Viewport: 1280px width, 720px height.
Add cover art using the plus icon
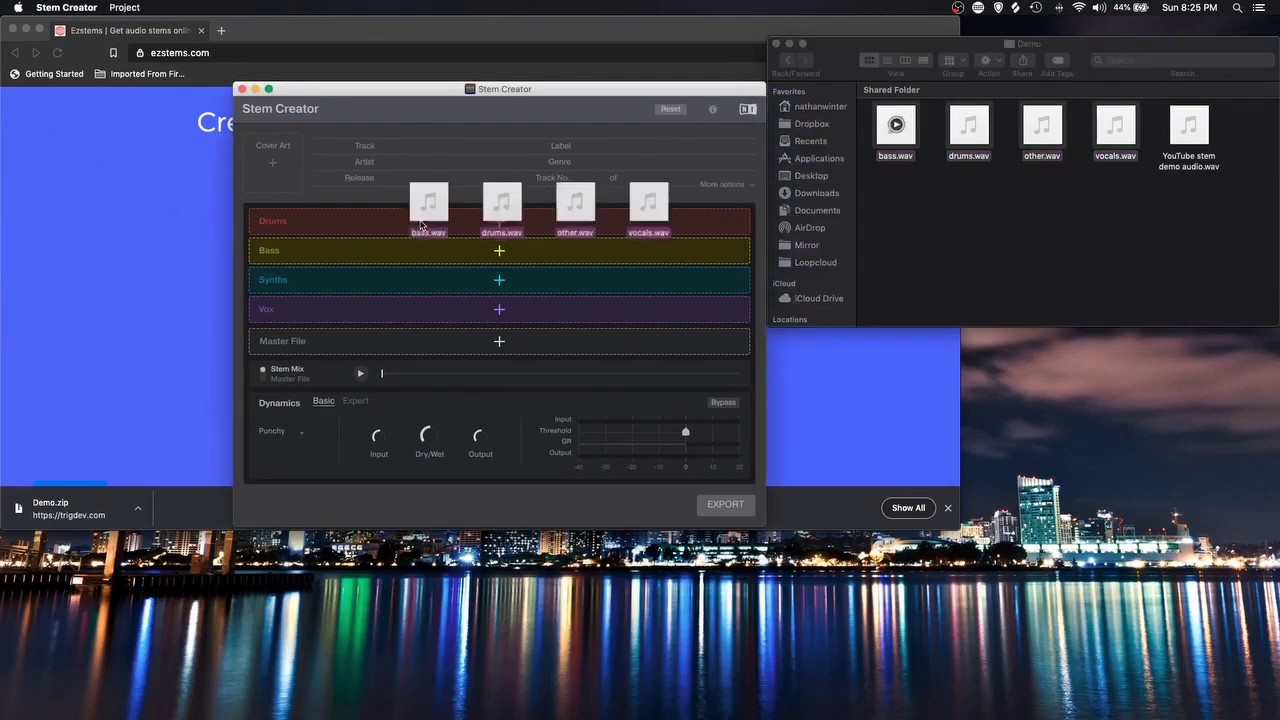(x=272, y=163)
